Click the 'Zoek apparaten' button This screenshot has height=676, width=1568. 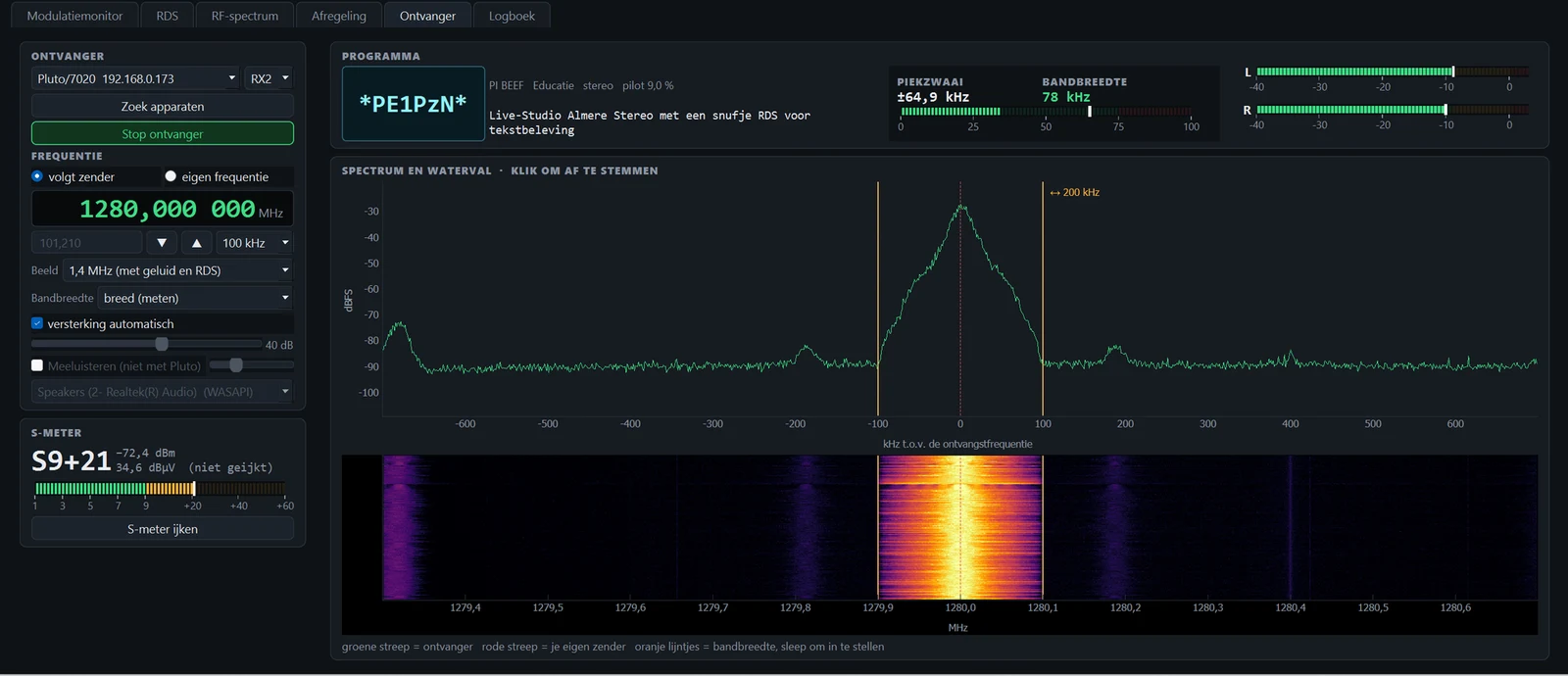click(x=163, y=106)
